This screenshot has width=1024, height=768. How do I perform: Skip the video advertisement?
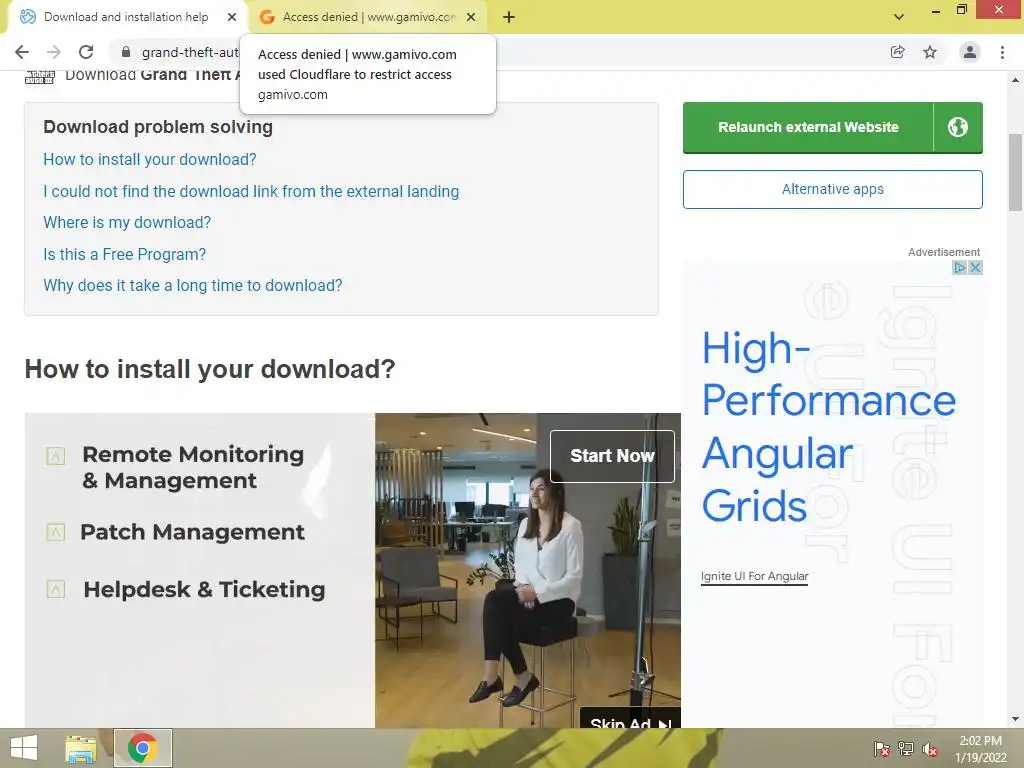(630, 718)
